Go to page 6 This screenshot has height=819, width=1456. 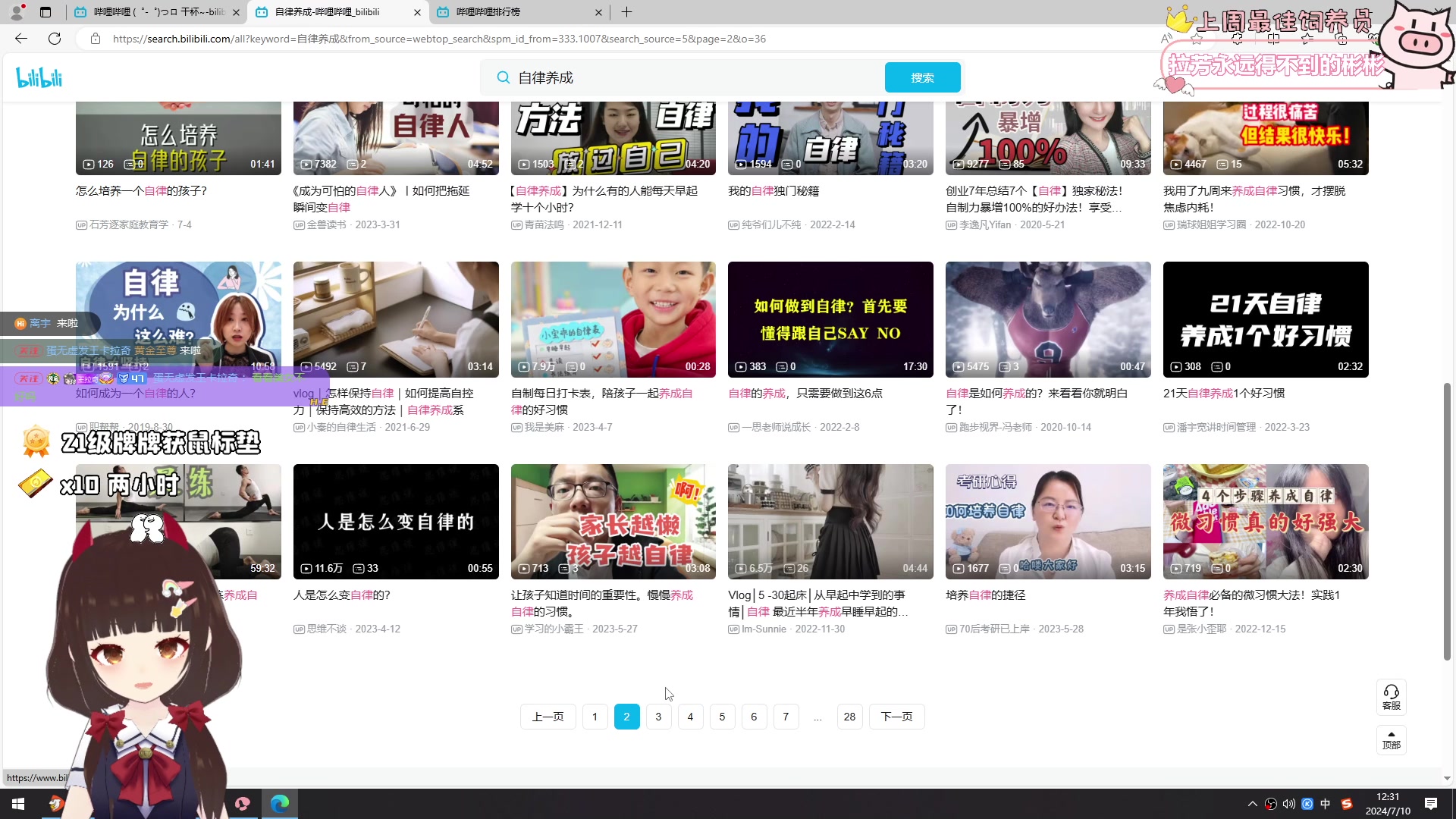pyautogui.click(x=754, y=717)
